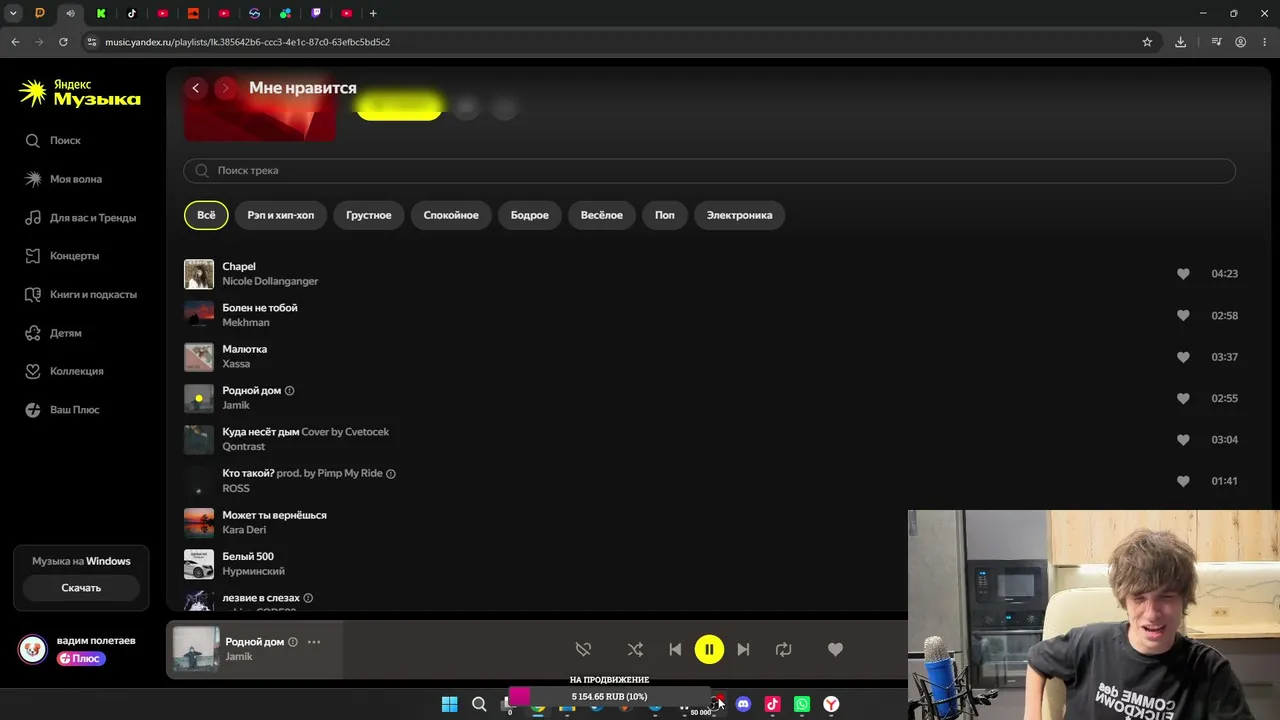Click the Малютка track cover
Screen dimensions: 1280x720
point(199,357)
